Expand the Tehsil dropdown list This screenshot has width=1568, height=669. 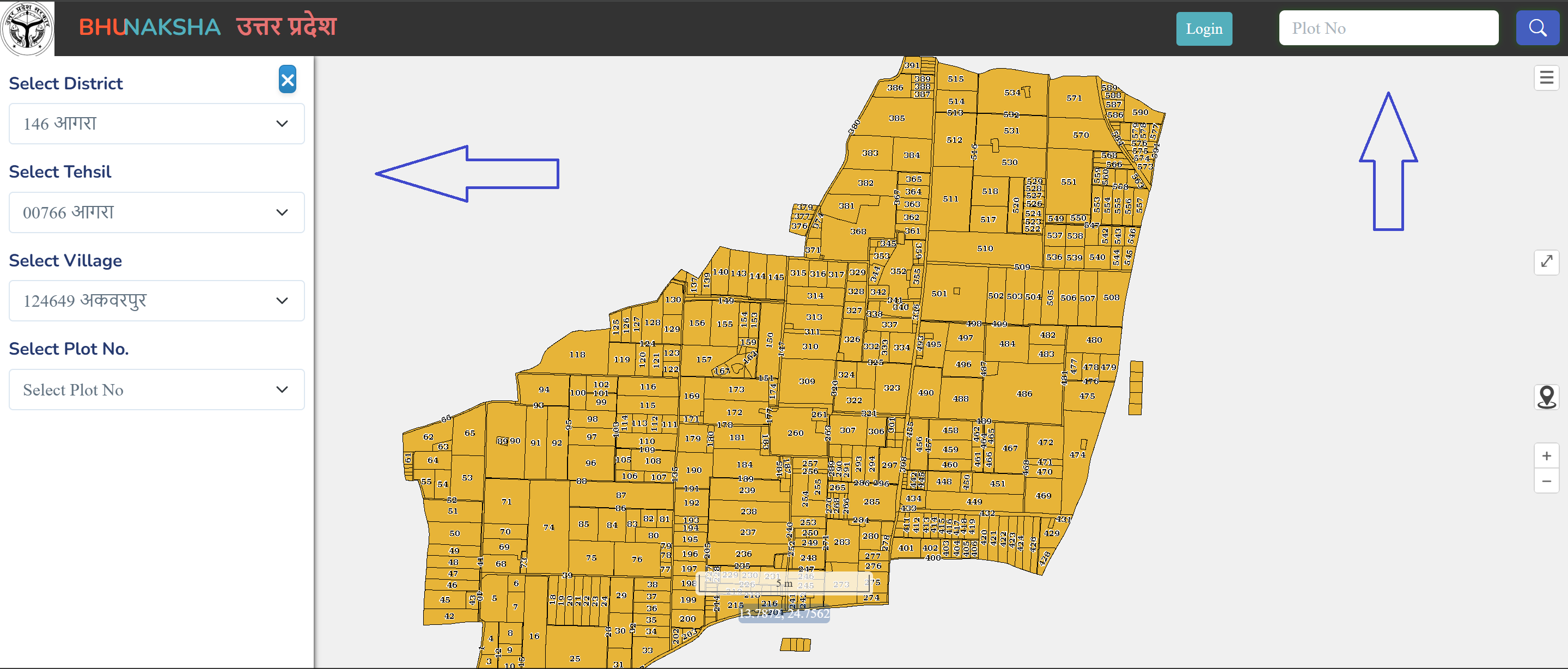pos(156,212)
